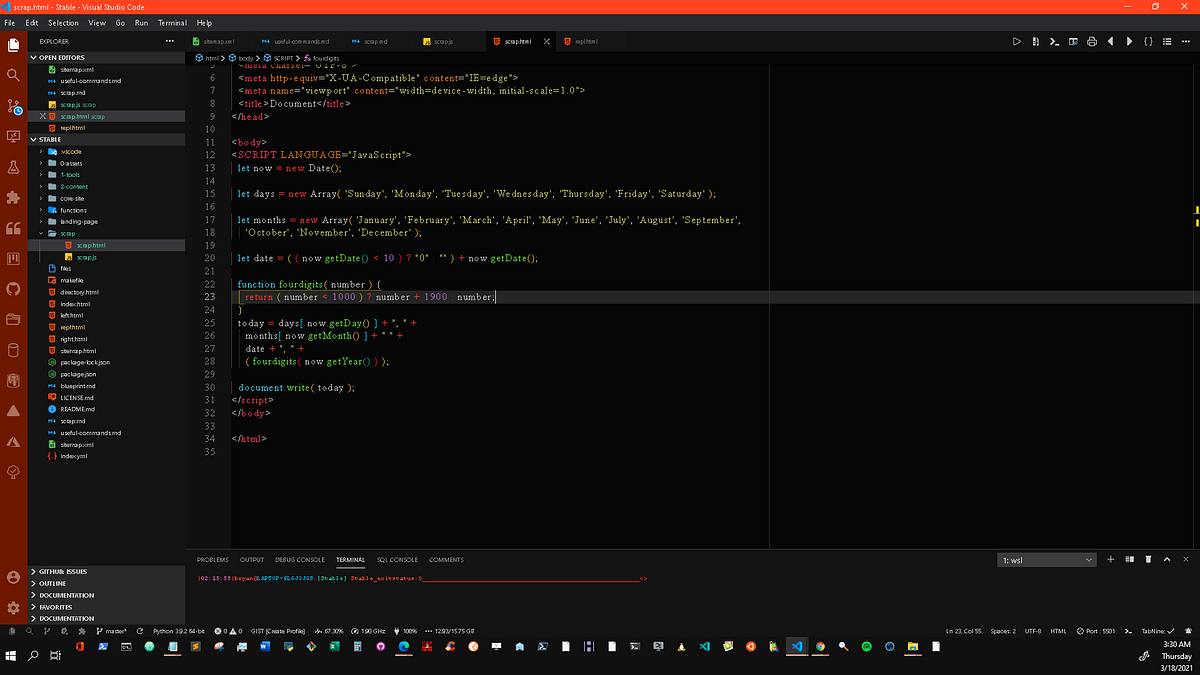The width and height of the screenshot is (1200, 675).
Task: Click the master branch in status bar
Action: (115, 631)
